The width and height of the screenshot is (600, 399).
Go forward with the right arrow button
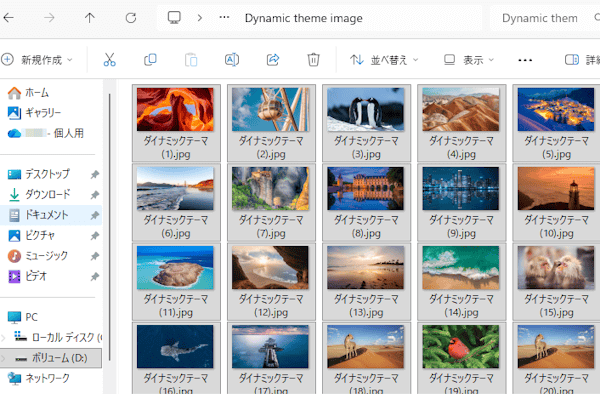49,18
